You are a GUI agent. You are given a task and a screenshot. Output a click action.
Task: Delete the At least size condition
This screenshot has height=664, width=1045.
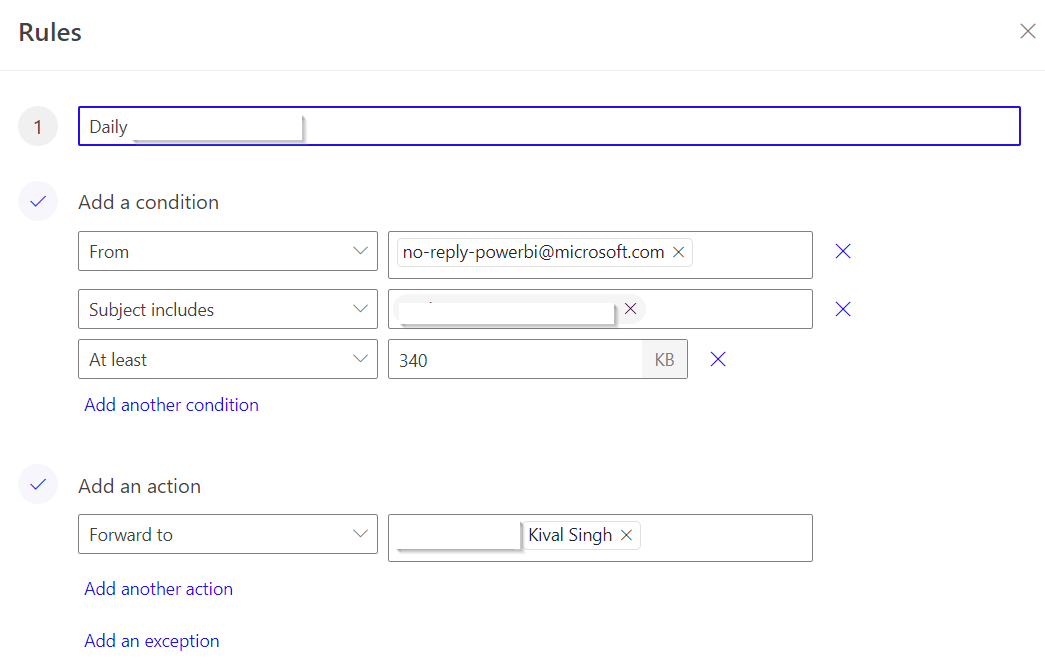click(718, 359)
